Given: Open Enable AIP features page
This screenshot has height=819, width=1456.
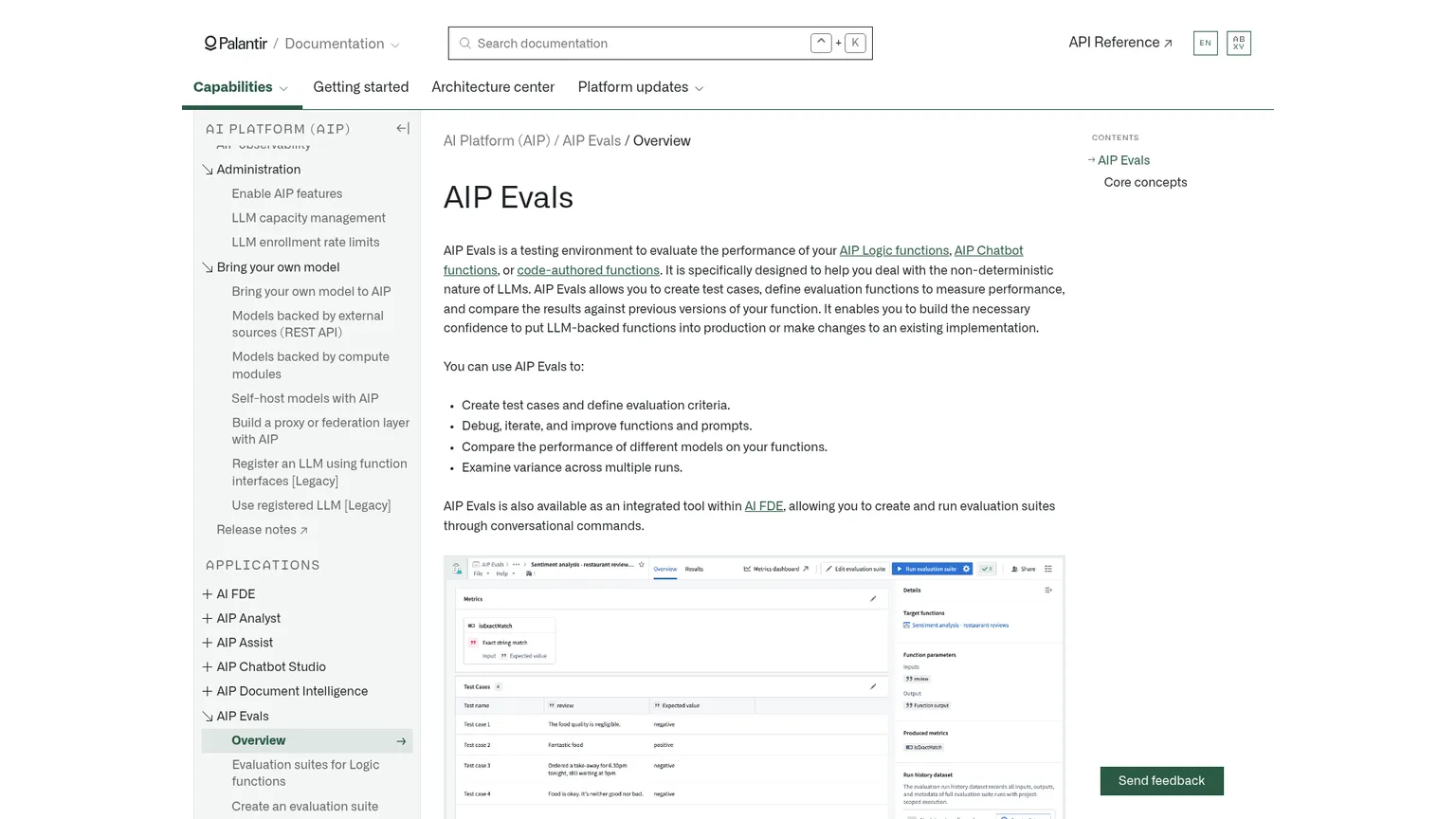Looking at the screenshot, I should [287, 193].
